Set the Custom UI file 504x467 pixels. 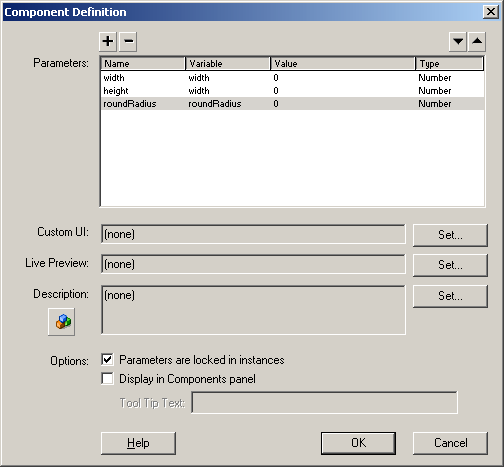(450, 235)
